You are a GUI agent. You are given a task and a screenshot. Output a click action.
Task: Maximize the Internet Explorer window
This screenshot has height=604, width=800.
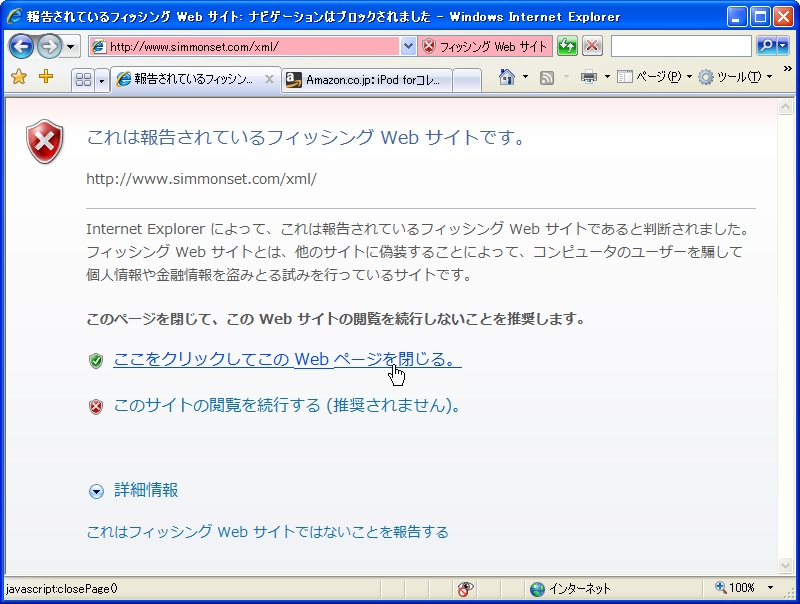[x=760, y=17]
